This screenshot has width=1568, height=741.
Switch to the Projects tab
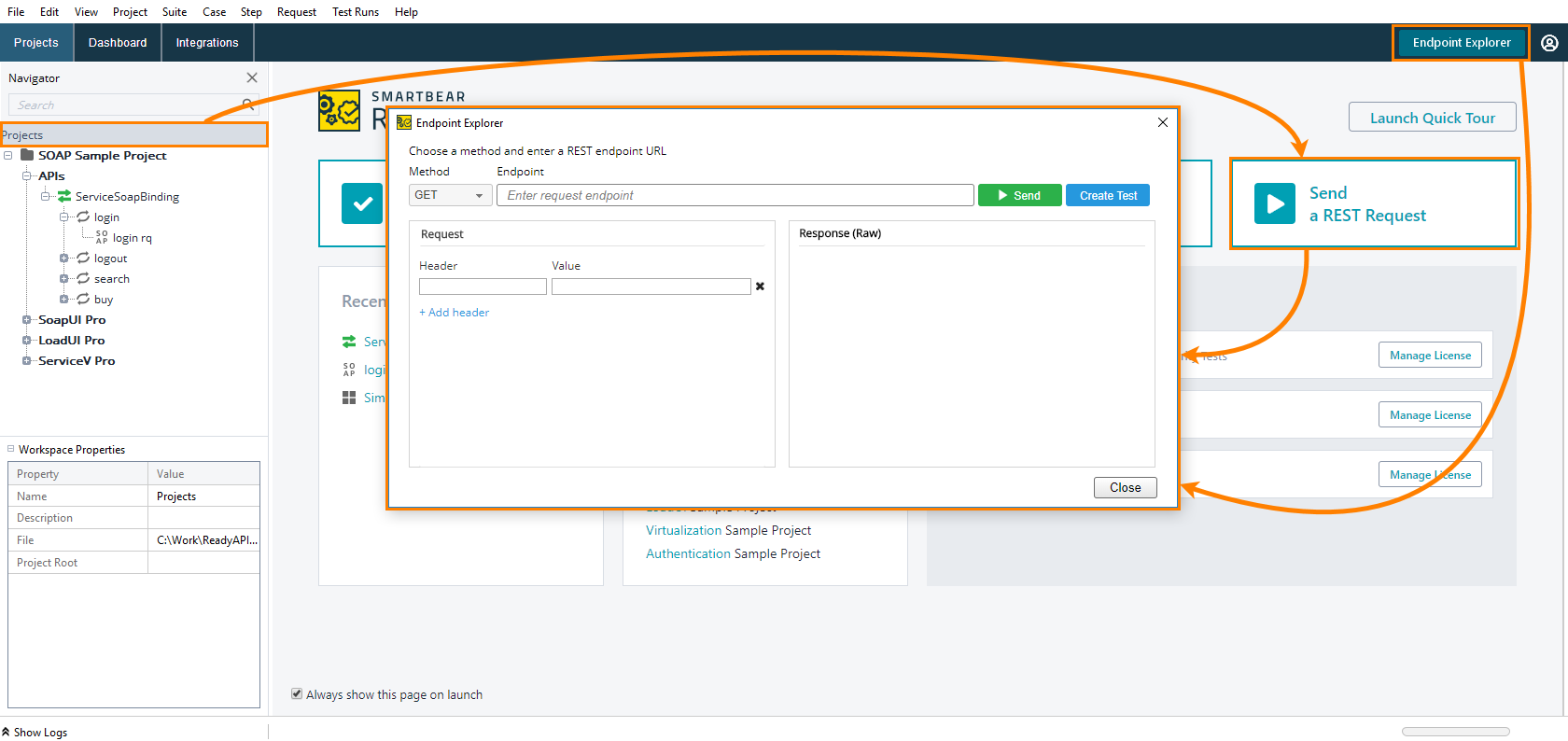(x=36, y=43)
